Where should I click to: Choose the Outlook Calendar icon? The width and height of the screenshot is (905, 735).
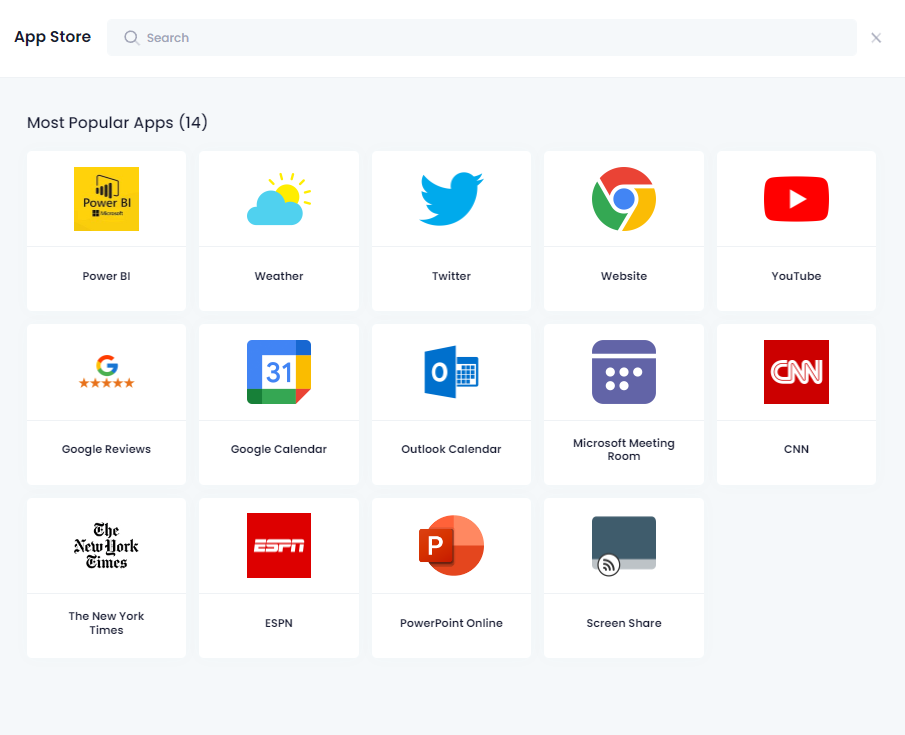point(451,372)
